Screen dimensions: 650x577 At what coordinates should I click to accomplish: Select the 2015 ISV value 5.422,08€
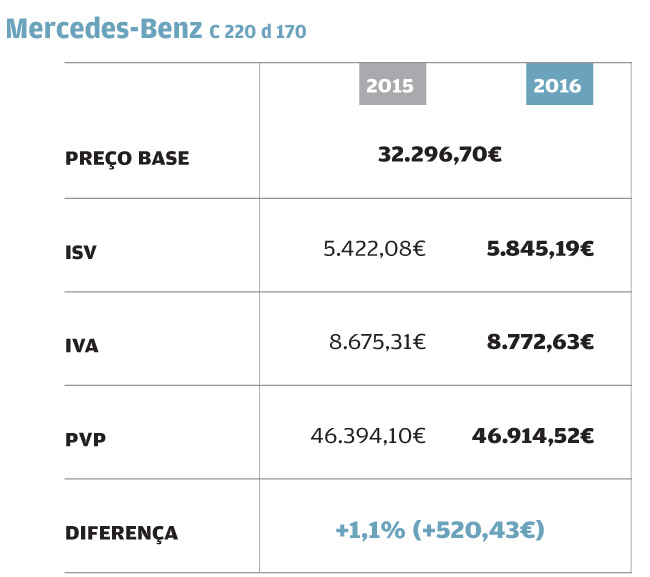(x=374, y=249)
